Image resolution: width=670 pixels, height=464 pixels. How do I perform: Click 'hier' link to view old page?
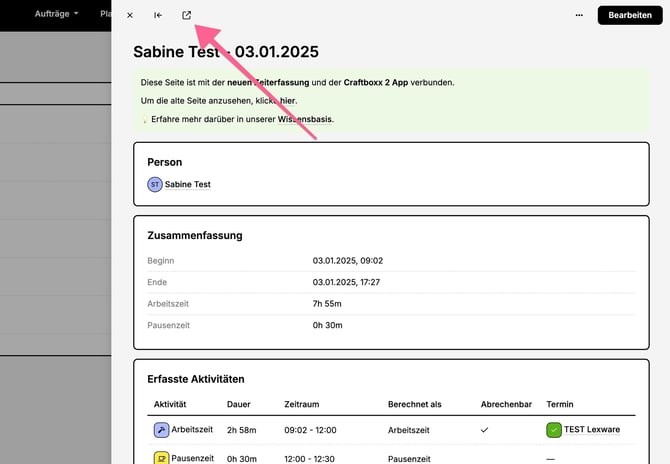[x=287, y=101]
